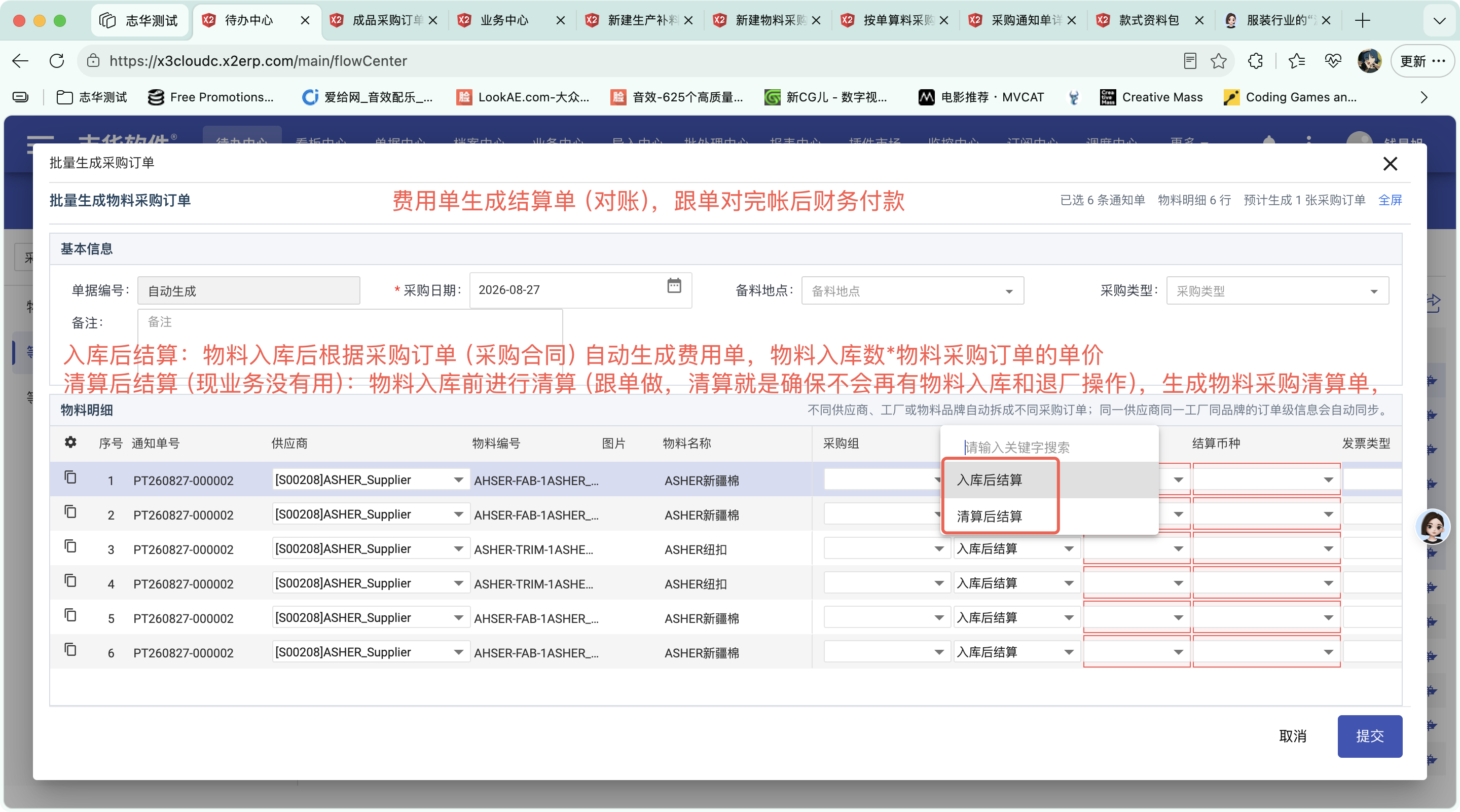Open the 入库后结算 dropdown in row 5
Viewport: 1460px width, 812px height.
tap(1068, 618)
